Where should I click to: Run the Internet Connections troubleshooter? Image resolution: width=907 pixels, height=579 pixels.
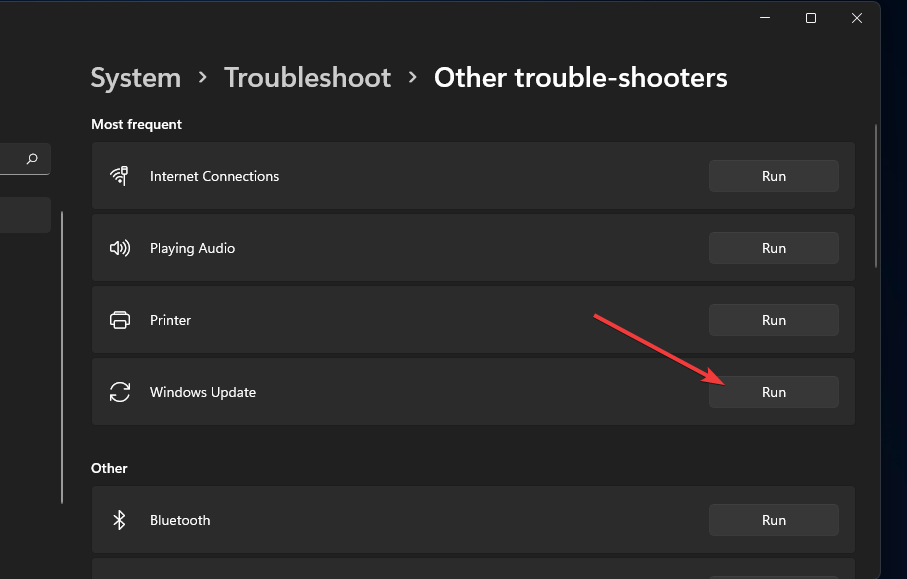pos(773,175)
